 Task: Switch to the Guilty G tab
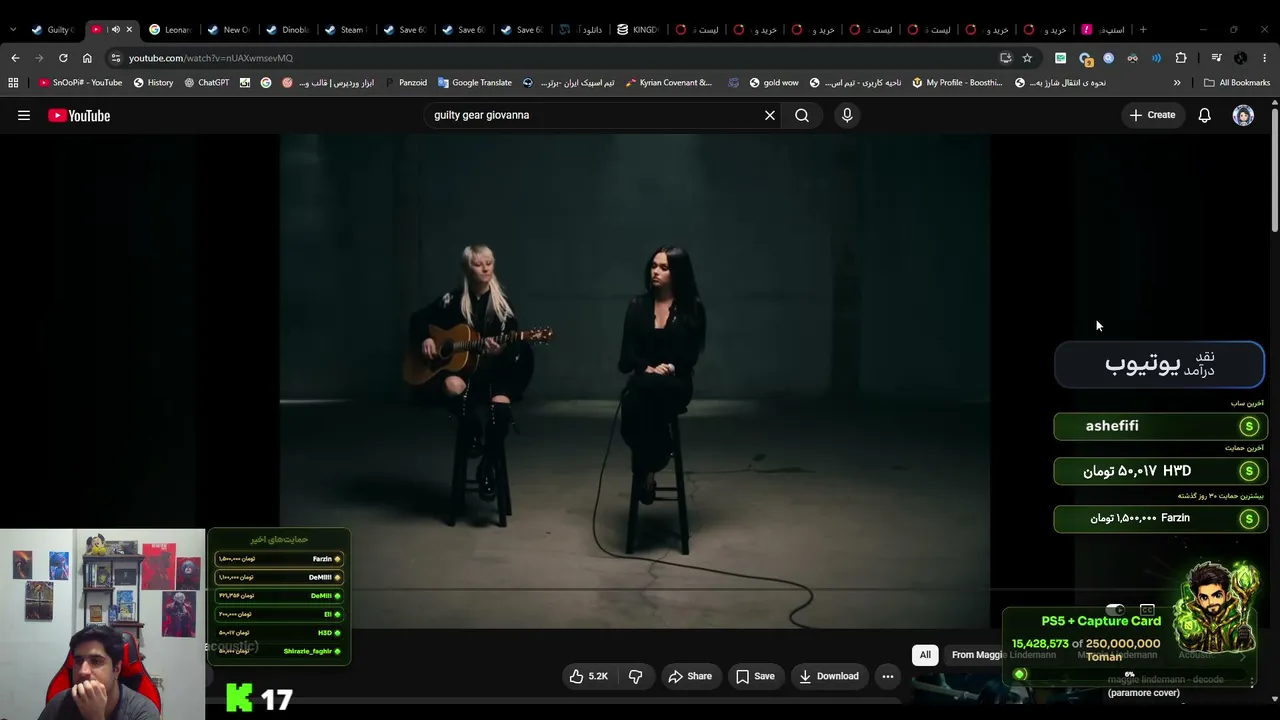(x=52, y=30)
